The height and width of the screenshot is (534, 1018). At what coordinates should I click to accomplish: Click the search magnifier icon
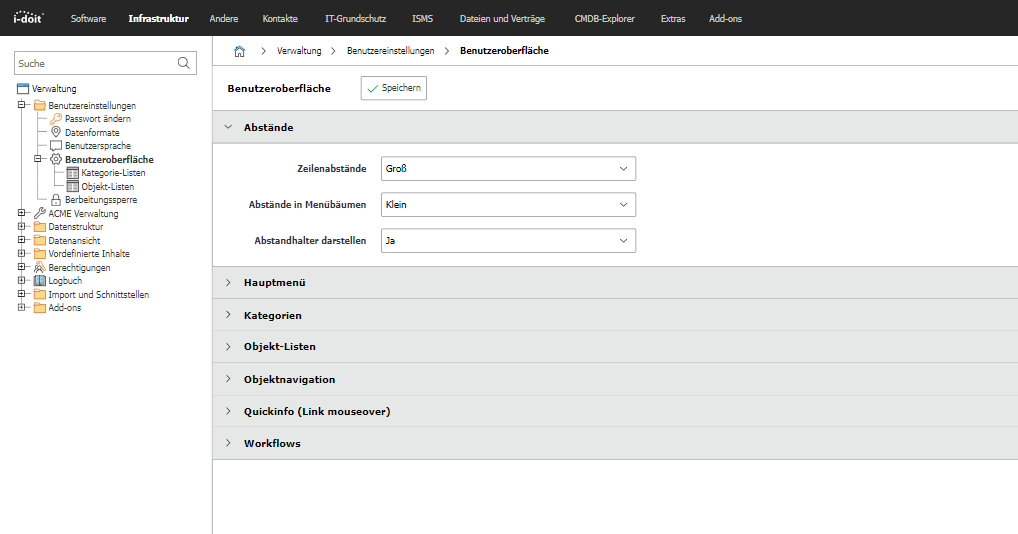point(184,63)
